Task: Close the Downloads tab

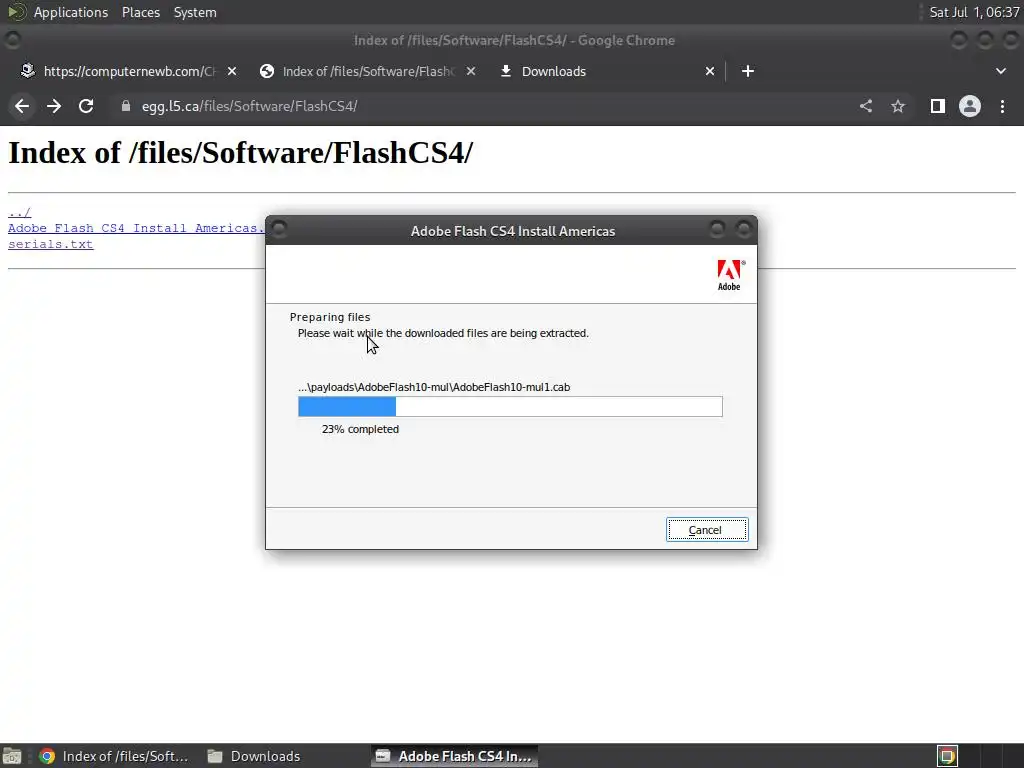Action: [710, 71]
